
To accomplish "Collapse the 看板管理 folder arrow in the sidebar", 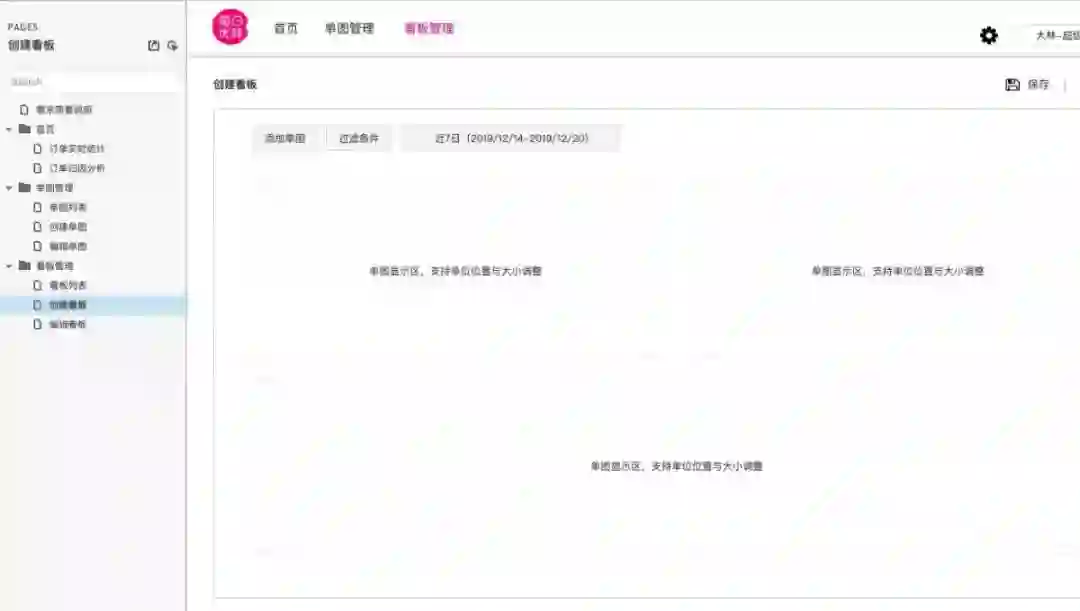I will click(x=9, y=266).
